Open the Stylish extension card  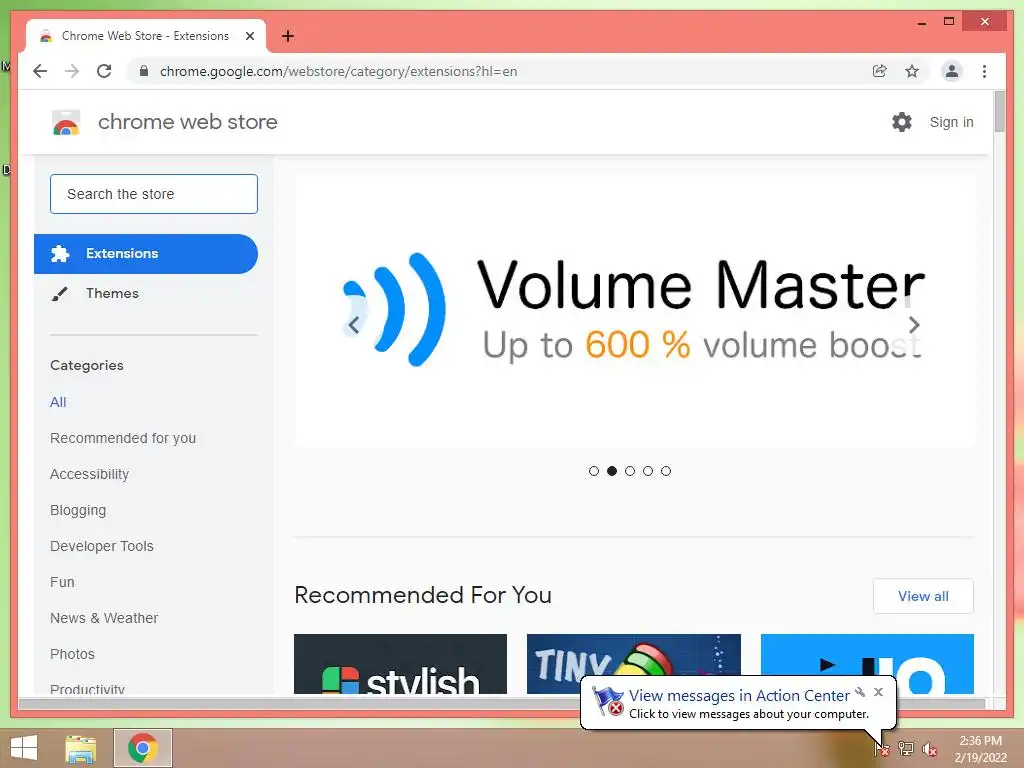(x=400, y=664)
